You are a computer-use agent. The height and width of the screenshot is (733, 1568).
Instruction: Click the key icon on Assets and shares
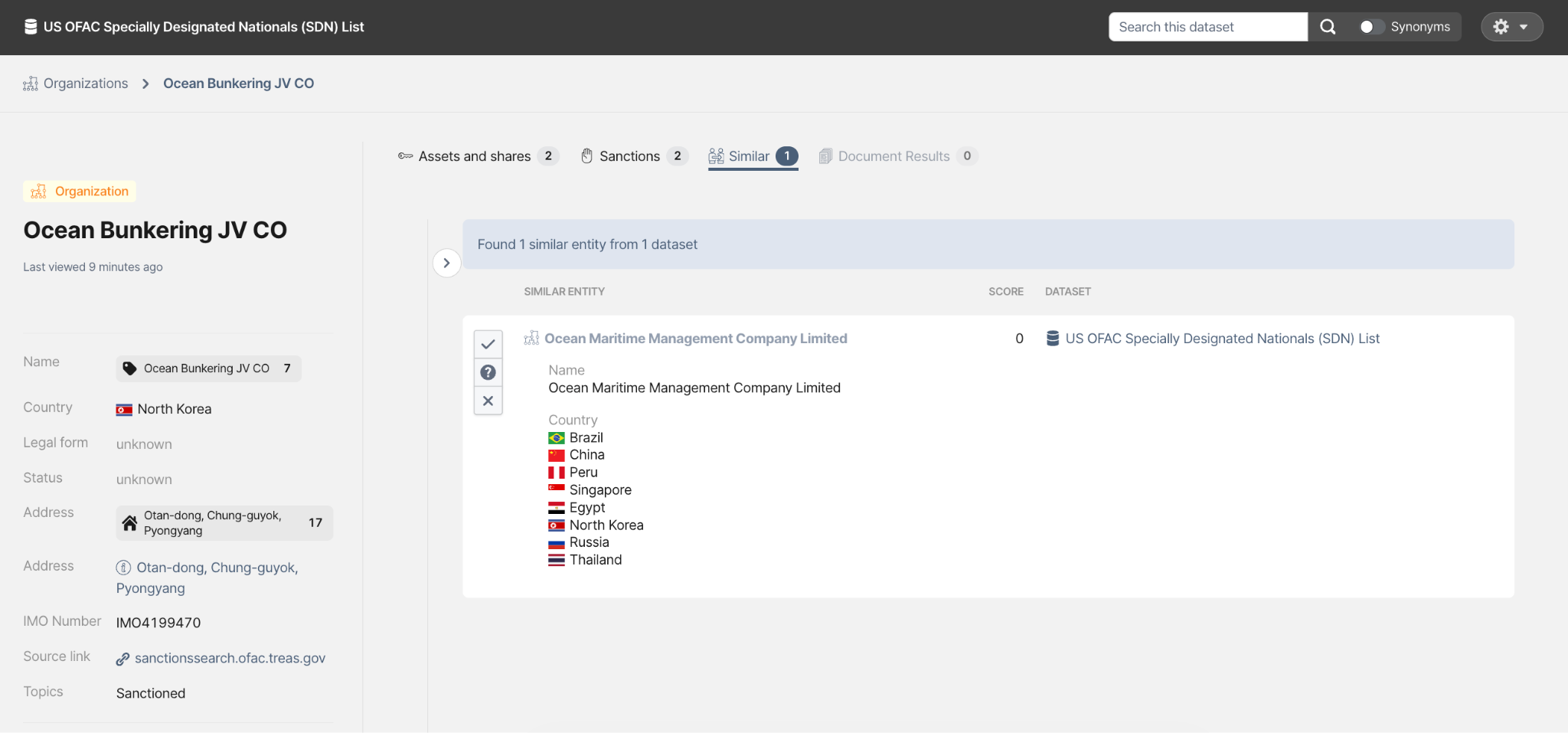coord(405,156)
